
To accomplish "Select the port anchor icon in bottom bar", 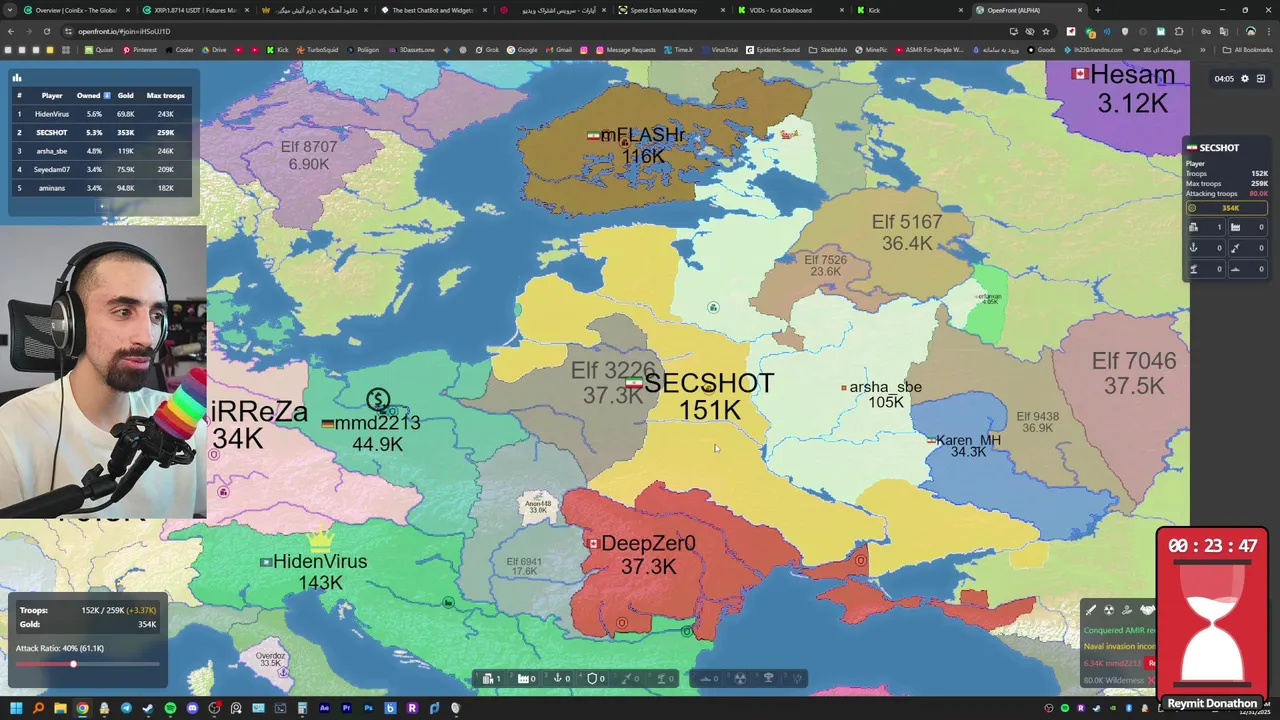I will pyautogui.click(x=557, y=678).
